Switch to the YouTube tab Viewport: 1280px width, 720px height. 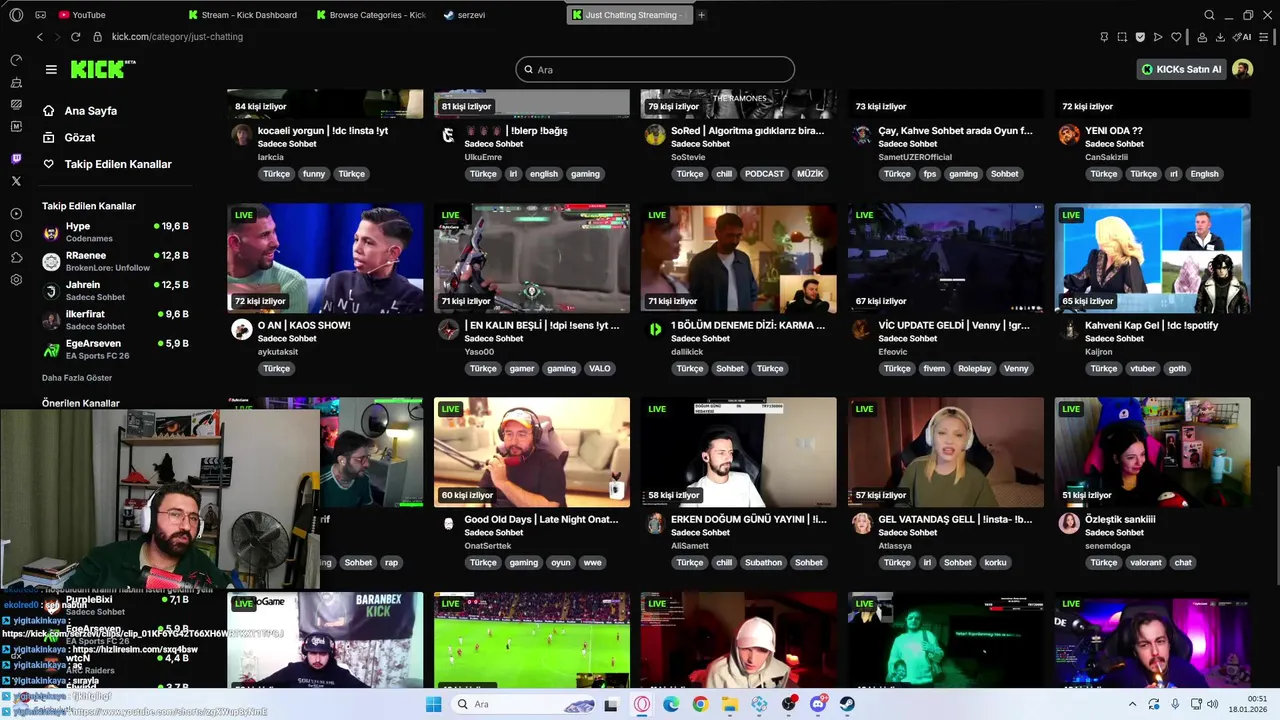(82, 15)
